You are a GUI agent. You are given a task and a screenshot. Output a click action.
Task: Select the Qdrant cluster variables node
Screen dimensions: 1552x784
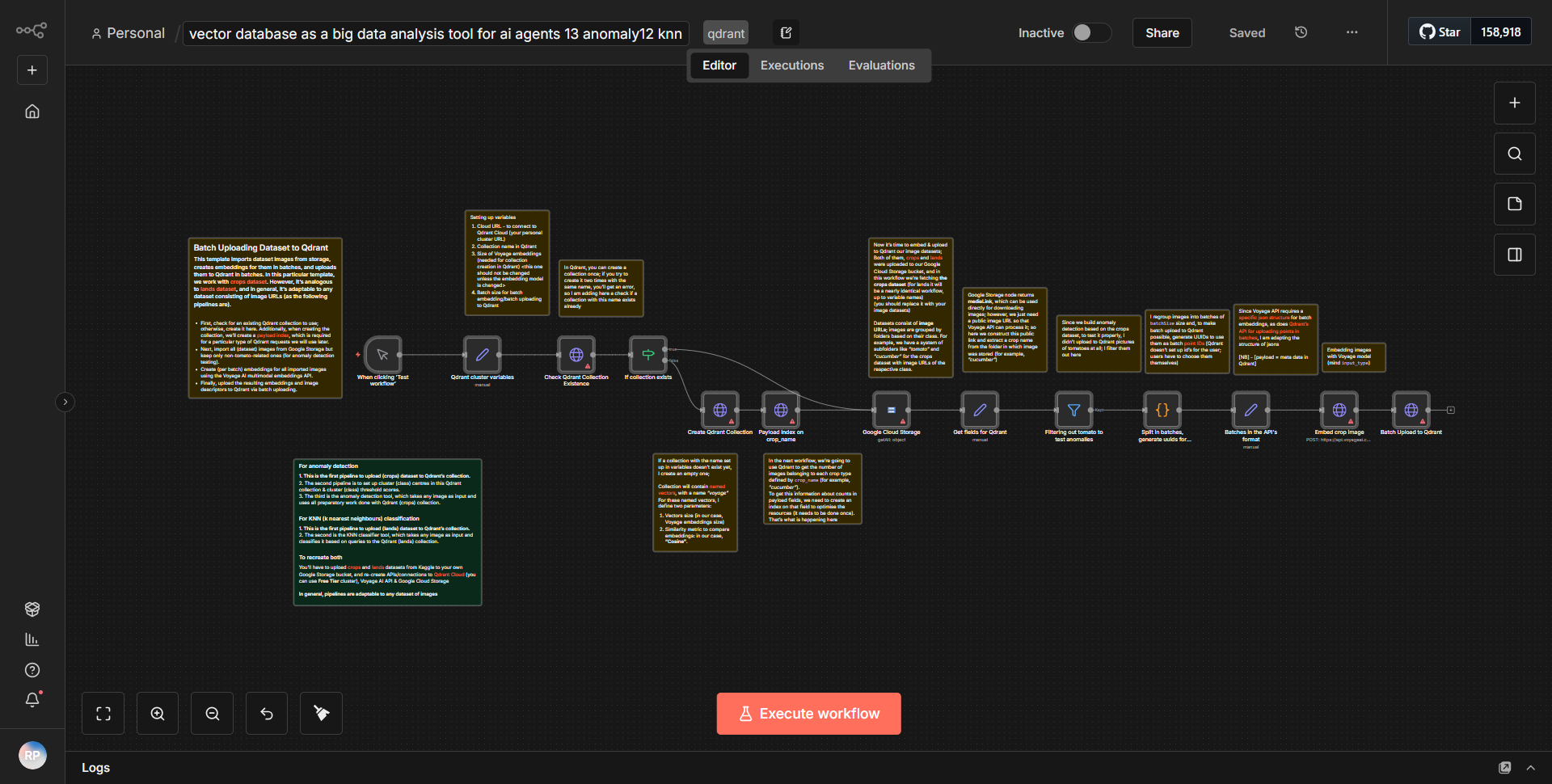483,355
